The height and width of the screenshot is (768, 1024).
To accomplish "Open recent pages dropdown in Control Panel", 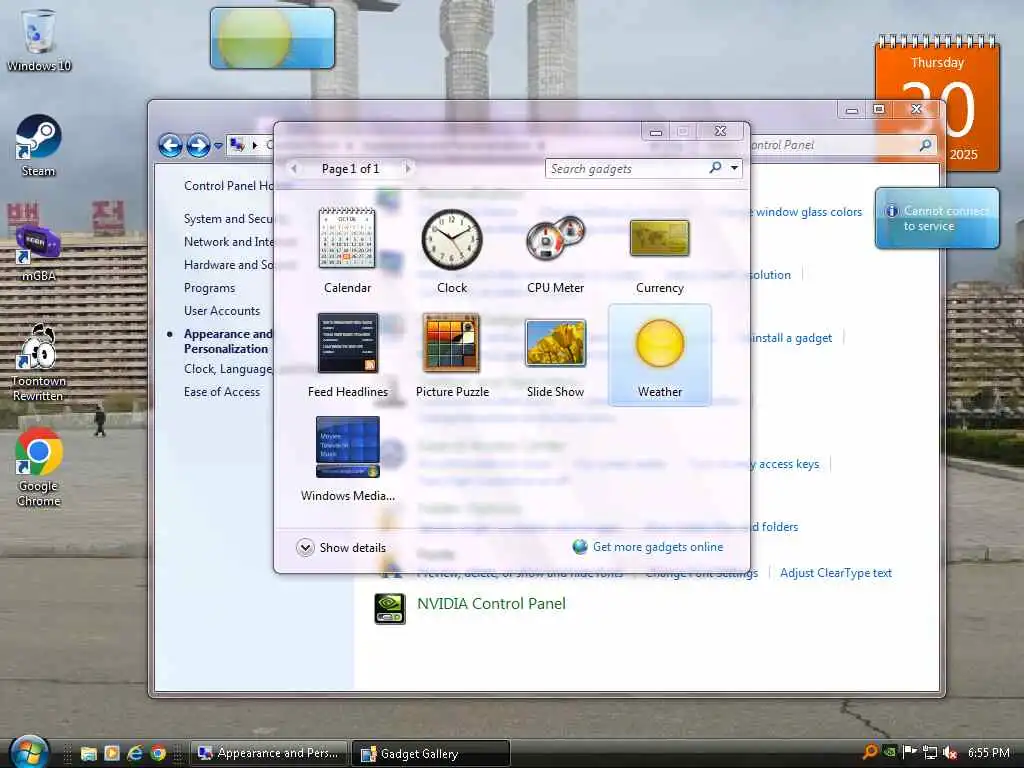I will click(218, 146).
